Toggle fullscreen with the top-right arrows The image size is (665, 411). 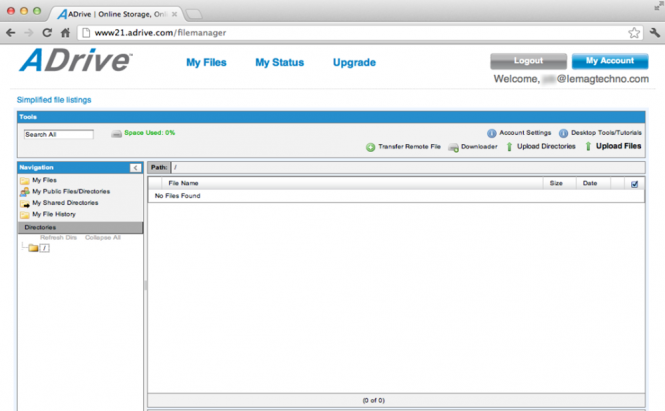click(x=658, y=6)
